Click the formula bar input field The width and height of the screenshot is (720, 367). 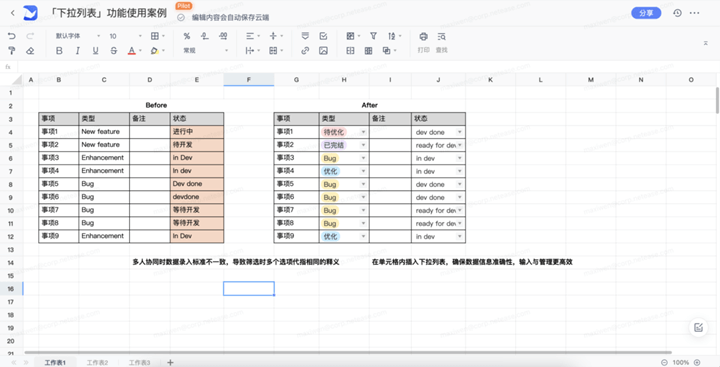point(367,67)
